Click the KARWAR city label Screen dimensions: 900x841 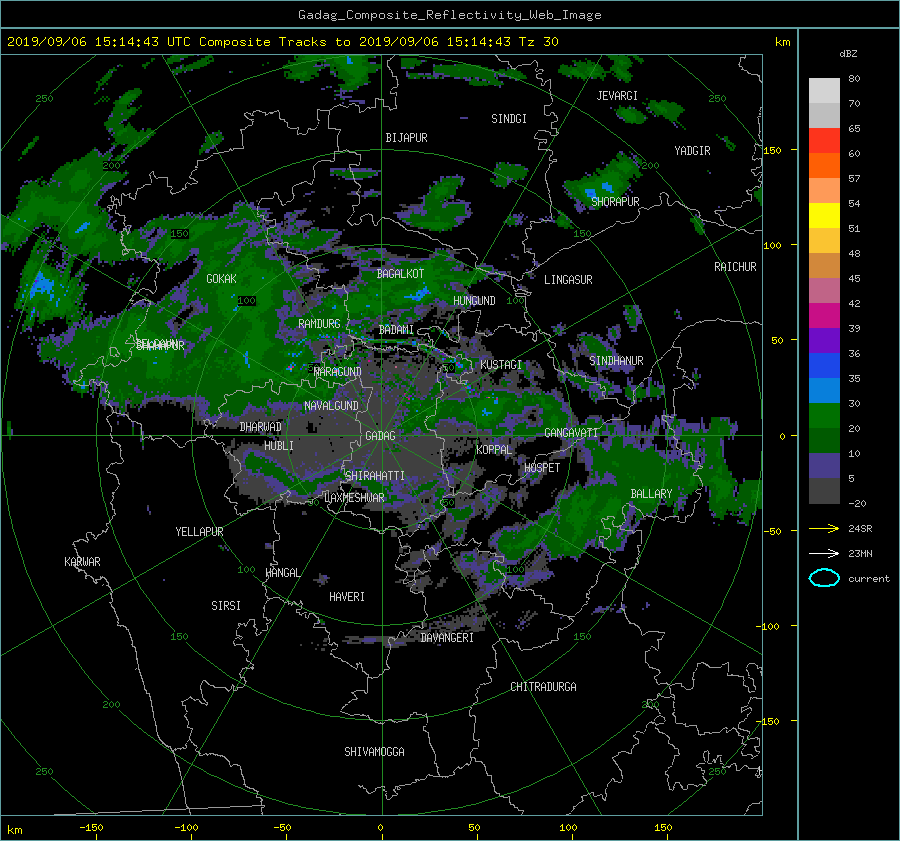tap(82, 561)
